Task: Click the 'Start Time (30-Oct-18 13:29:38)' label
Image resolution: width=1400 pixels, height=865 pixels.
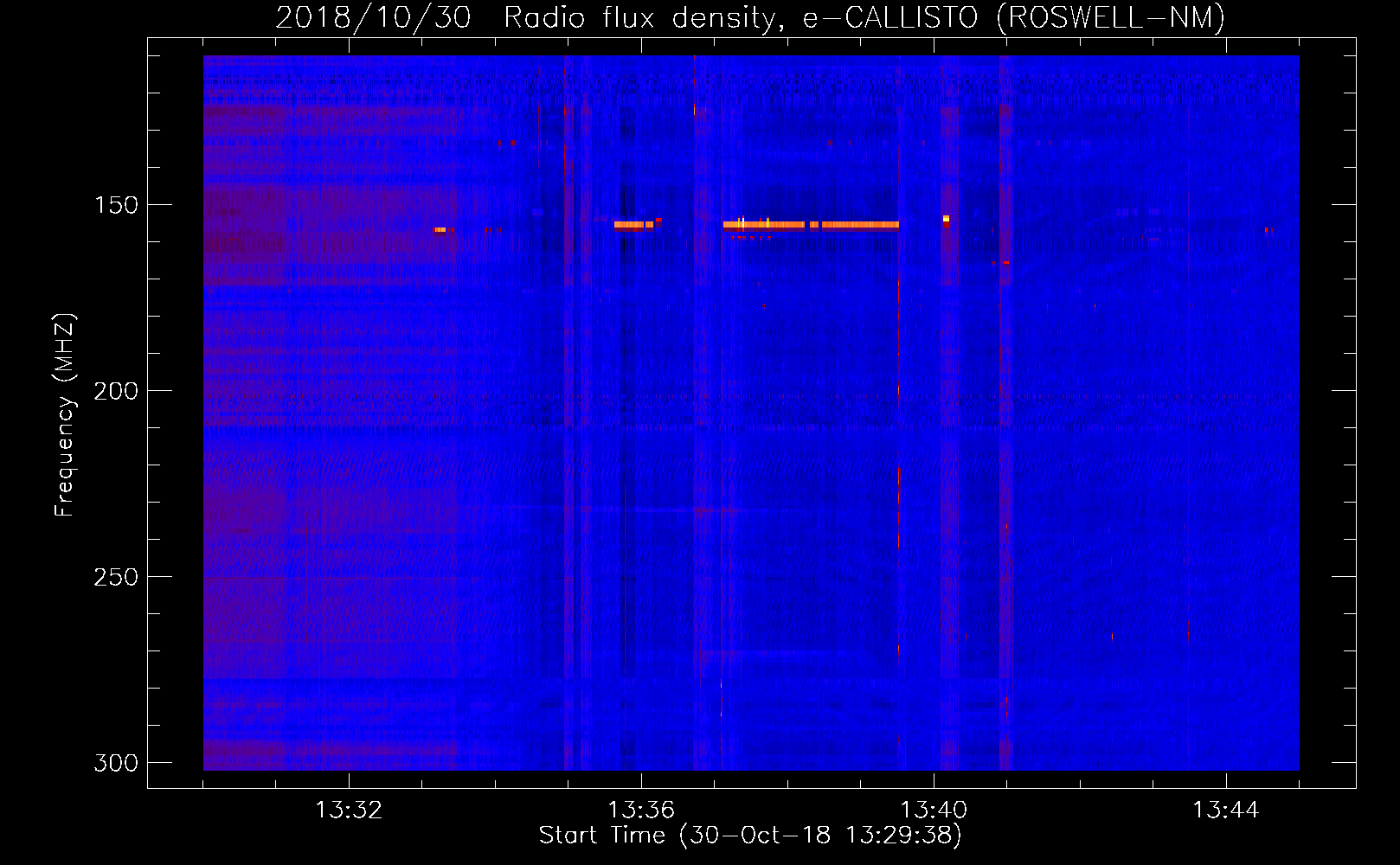Action: (x=750, y=836)
